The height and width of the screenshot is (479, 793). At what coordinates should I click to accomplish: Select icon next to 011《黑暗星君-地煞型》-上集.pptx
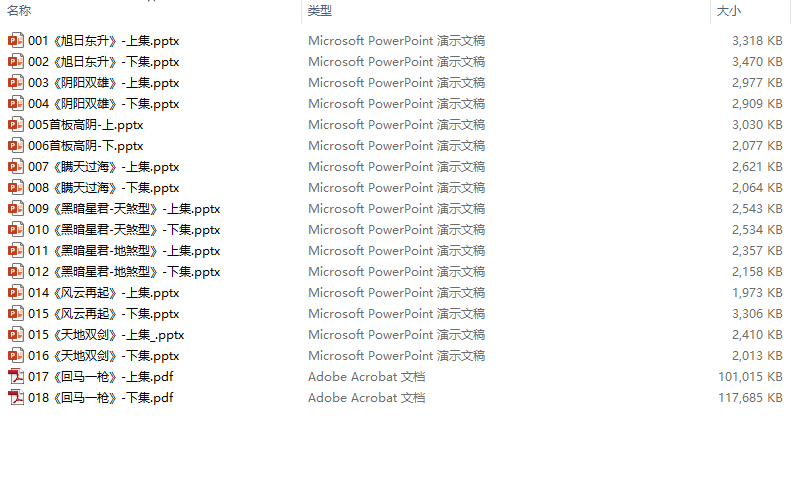(x=16, y=250)
